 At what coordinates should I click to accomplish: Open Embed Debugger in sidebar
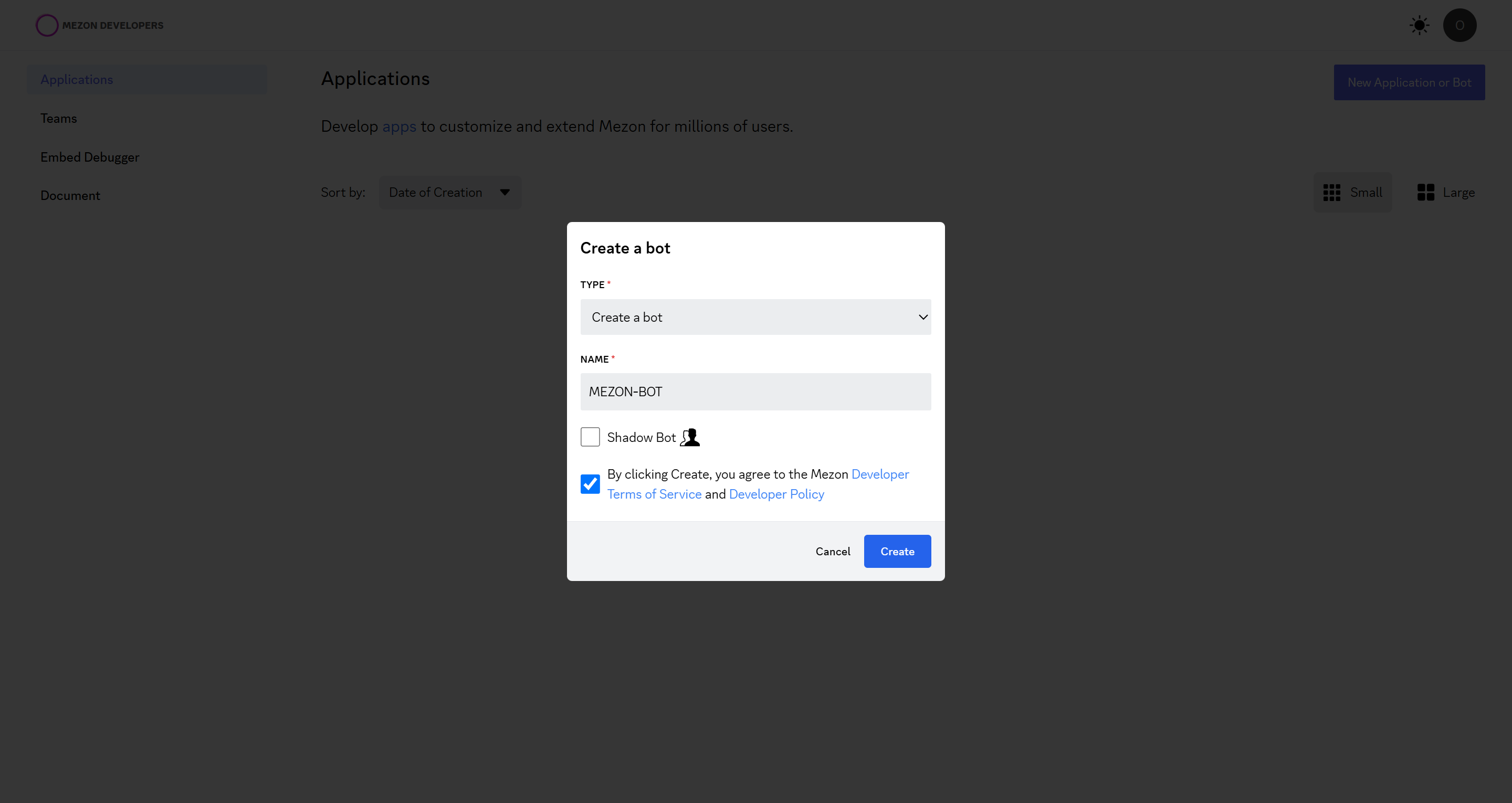[x=90, y=157]
